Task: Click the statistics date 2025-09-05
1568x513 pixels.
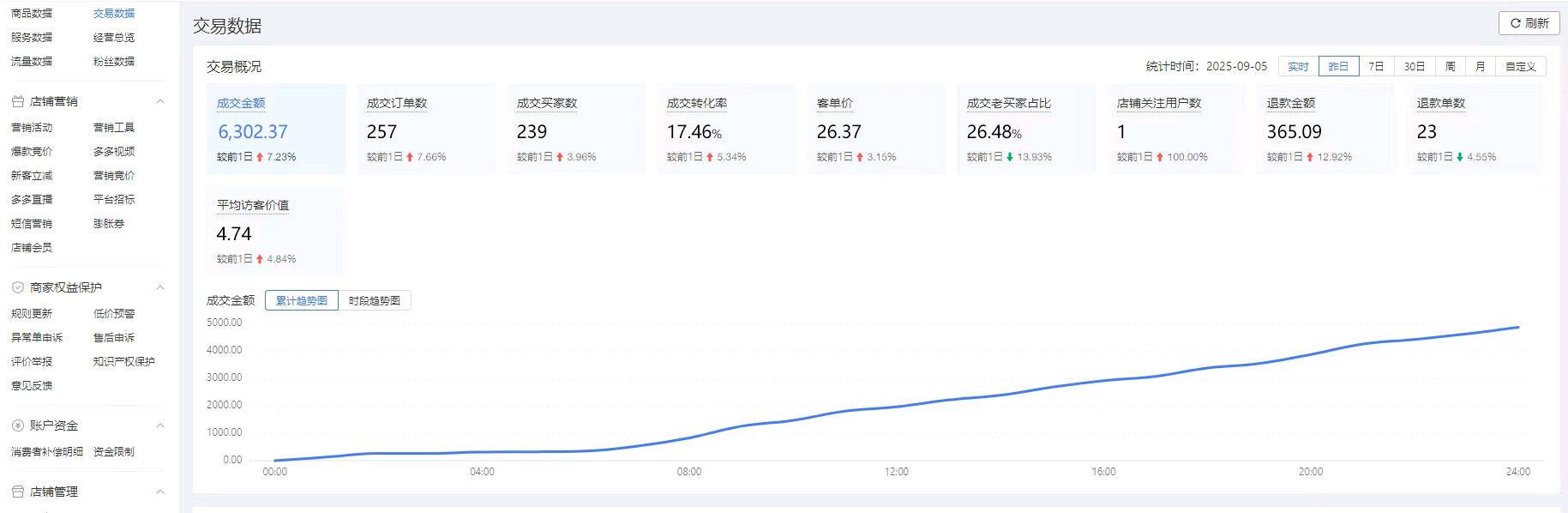Action: tap(1236, 66)
